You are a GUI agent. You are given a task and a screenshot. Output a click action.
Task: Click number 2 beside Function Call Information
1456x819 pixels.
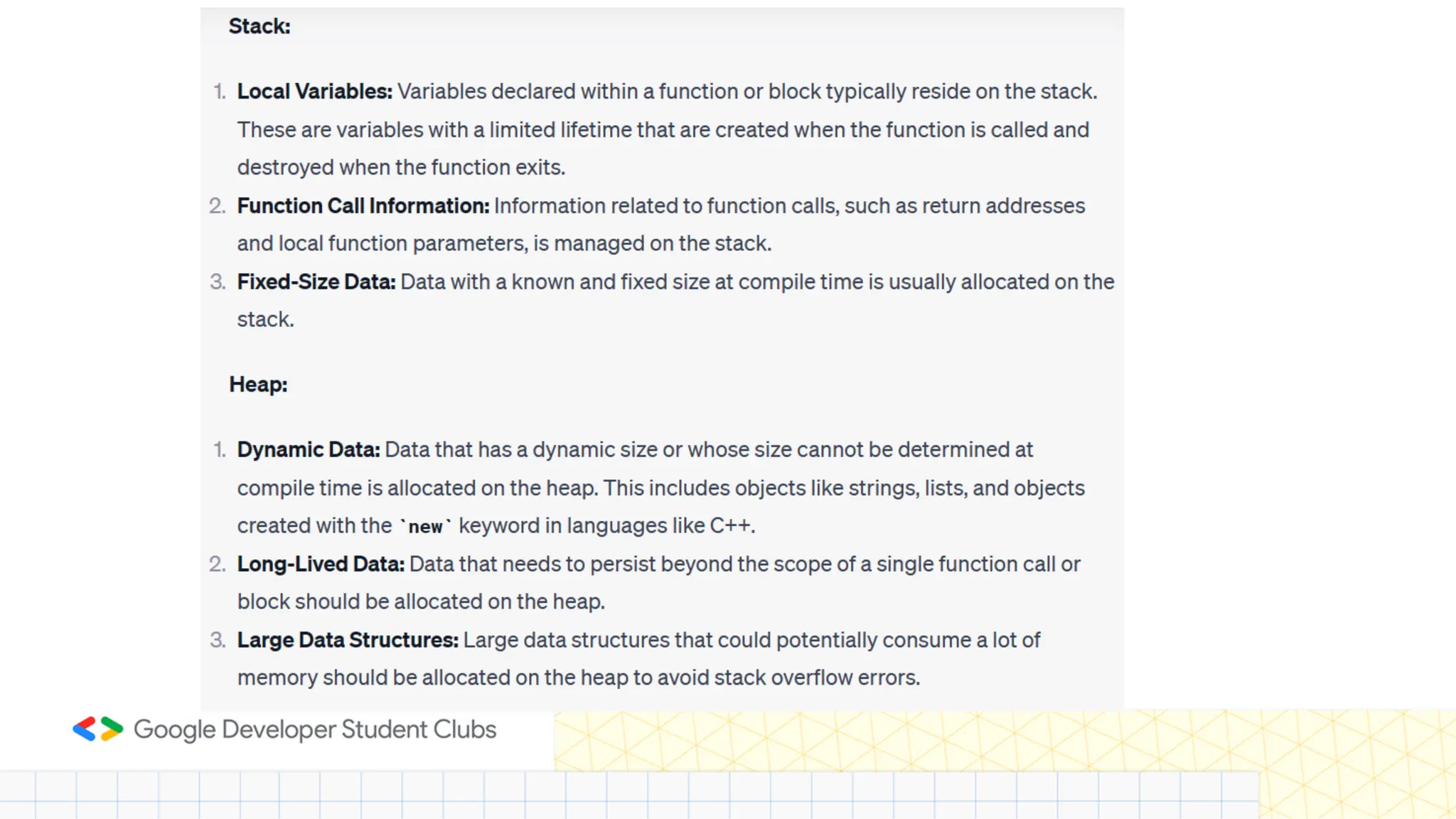pyautogui.click(x=218, y=206)
